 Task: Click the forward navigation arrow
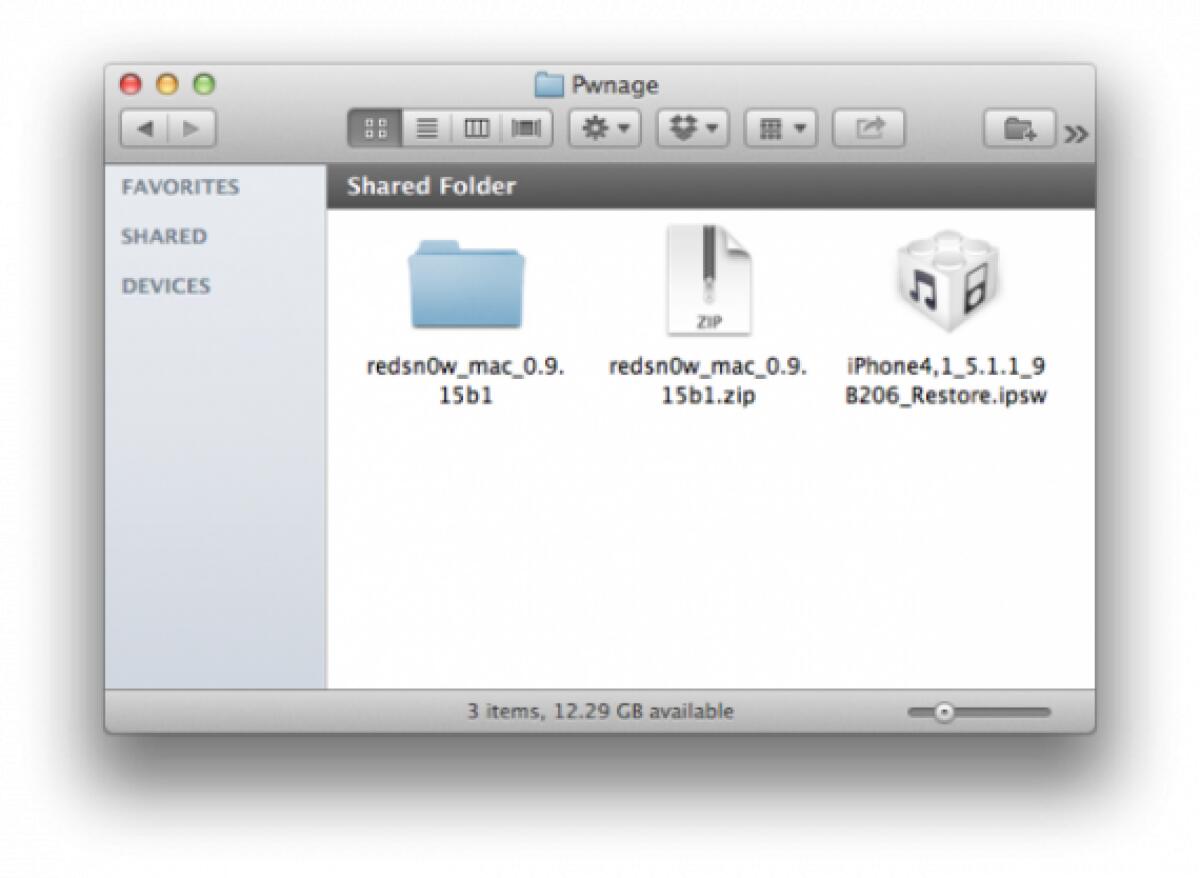(192, 127)
